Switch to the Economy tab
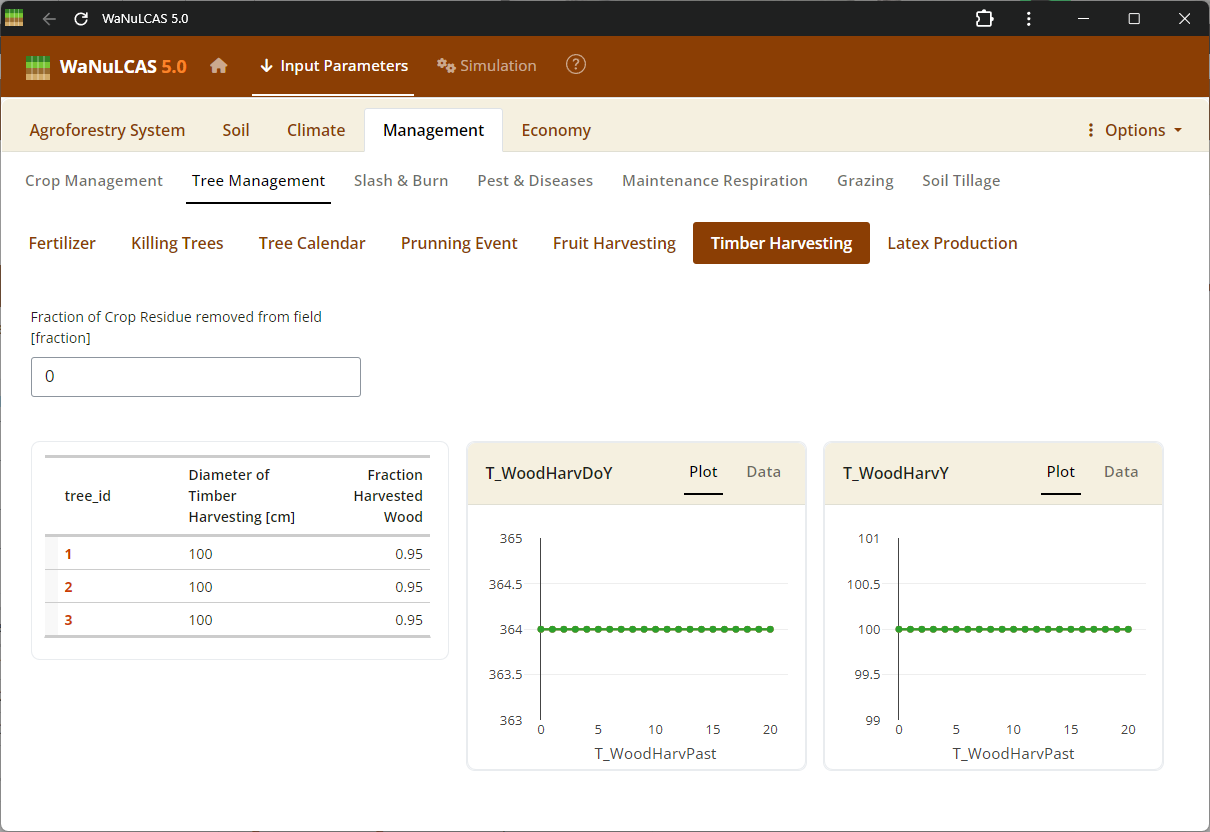The height and width of the screenshot is (832, 1210). coord(556,130)
